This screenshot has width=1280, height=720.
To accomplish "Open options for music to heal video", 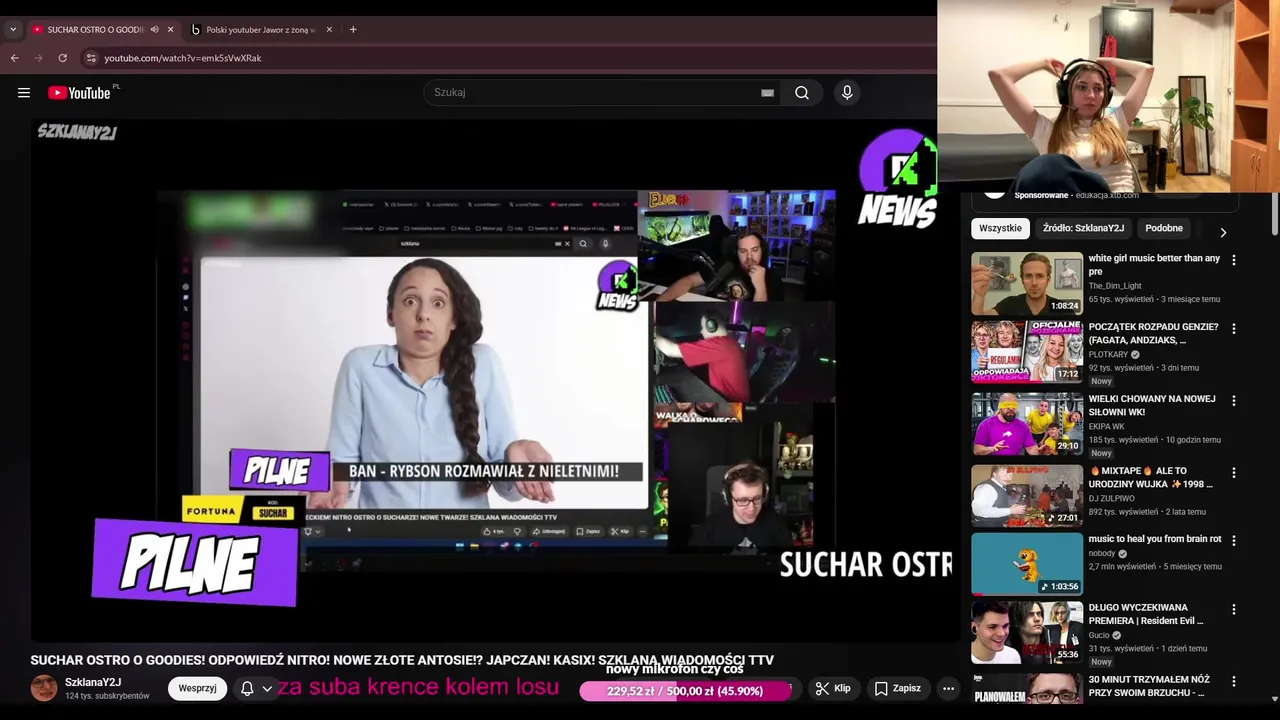I will [1233, 541].
